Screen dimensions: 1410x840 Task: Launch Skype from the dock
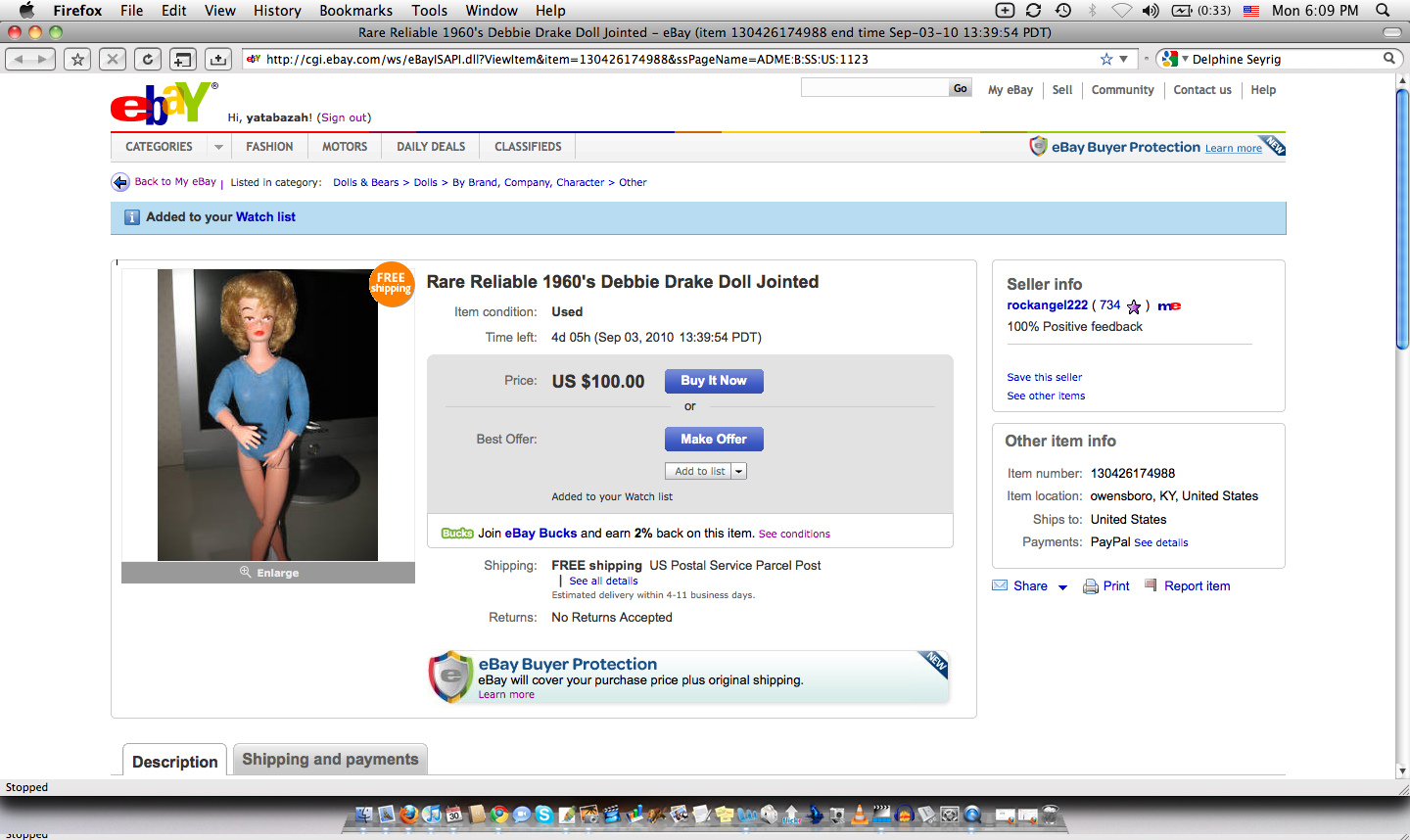(544, 815)
